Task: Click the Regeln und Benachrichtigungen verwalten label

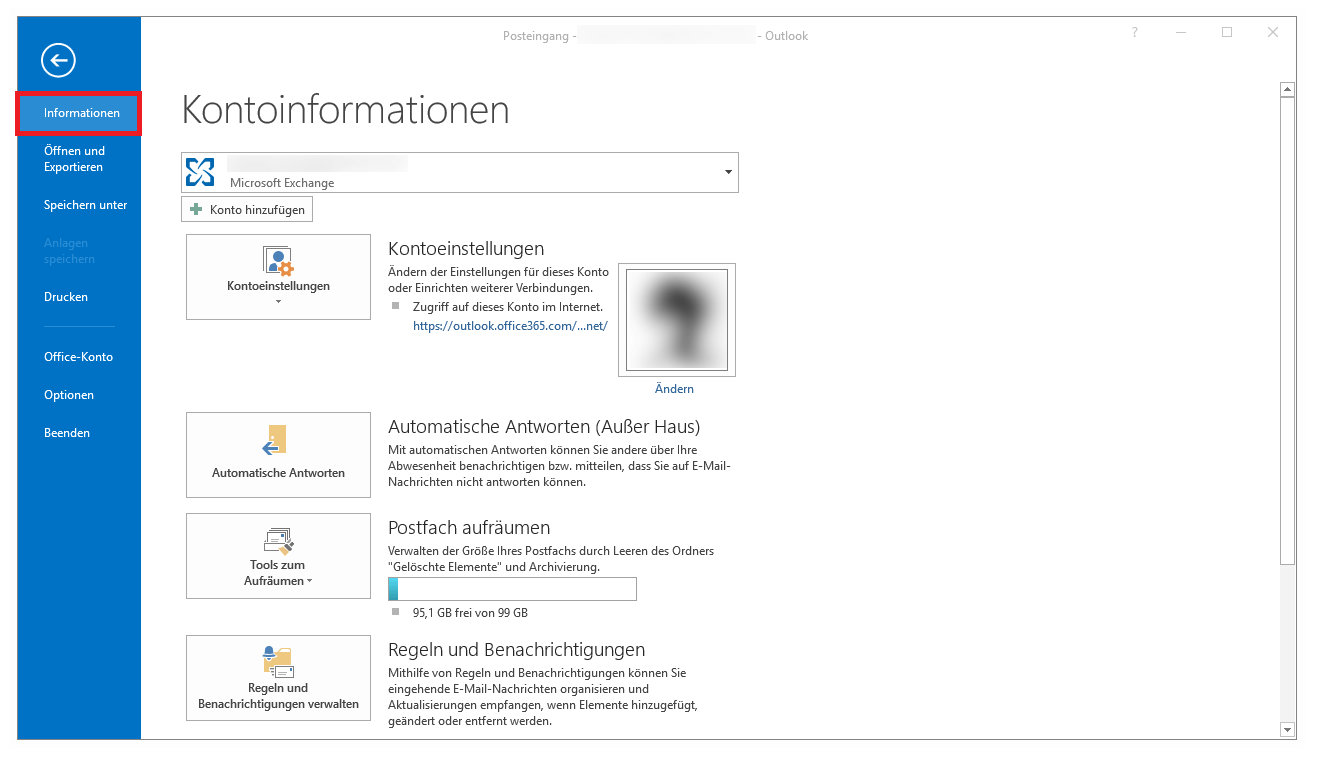Action: [x=278, y=696]
